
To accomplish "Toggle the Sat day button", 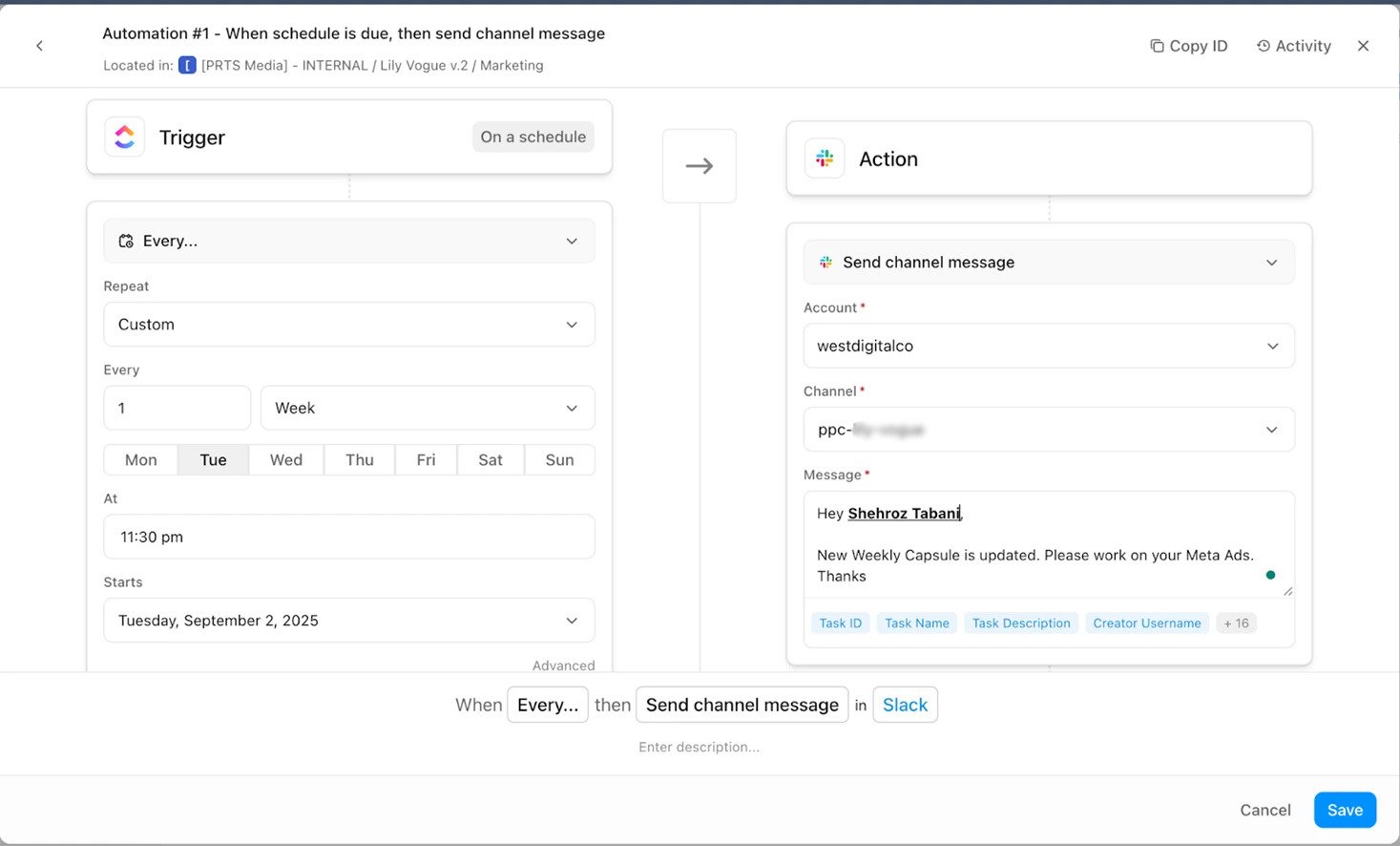I will 491,460.
